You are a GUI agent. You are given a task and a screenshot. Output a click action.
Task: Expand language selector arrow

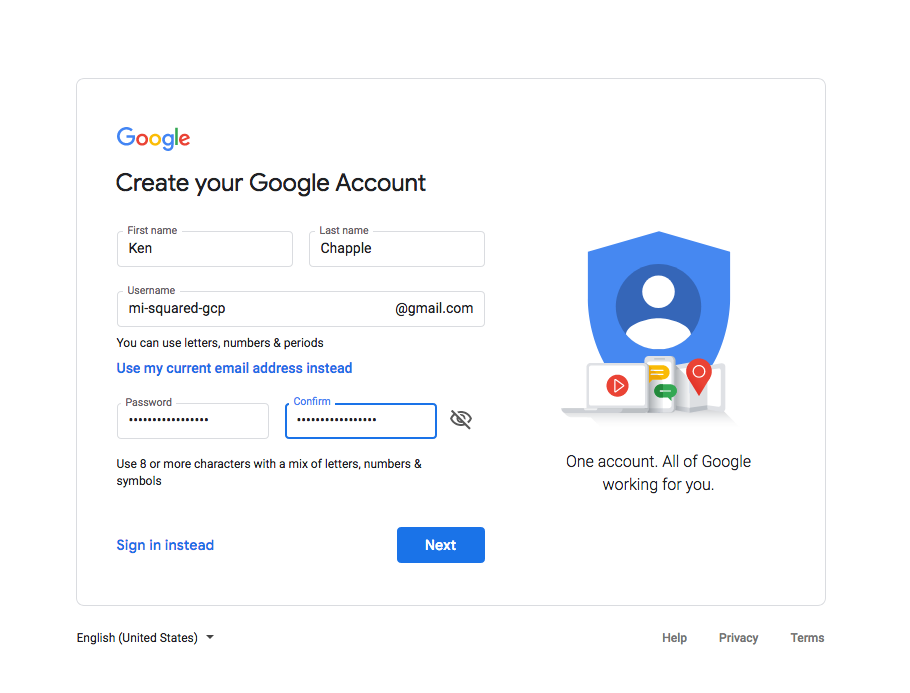[210, 637]
